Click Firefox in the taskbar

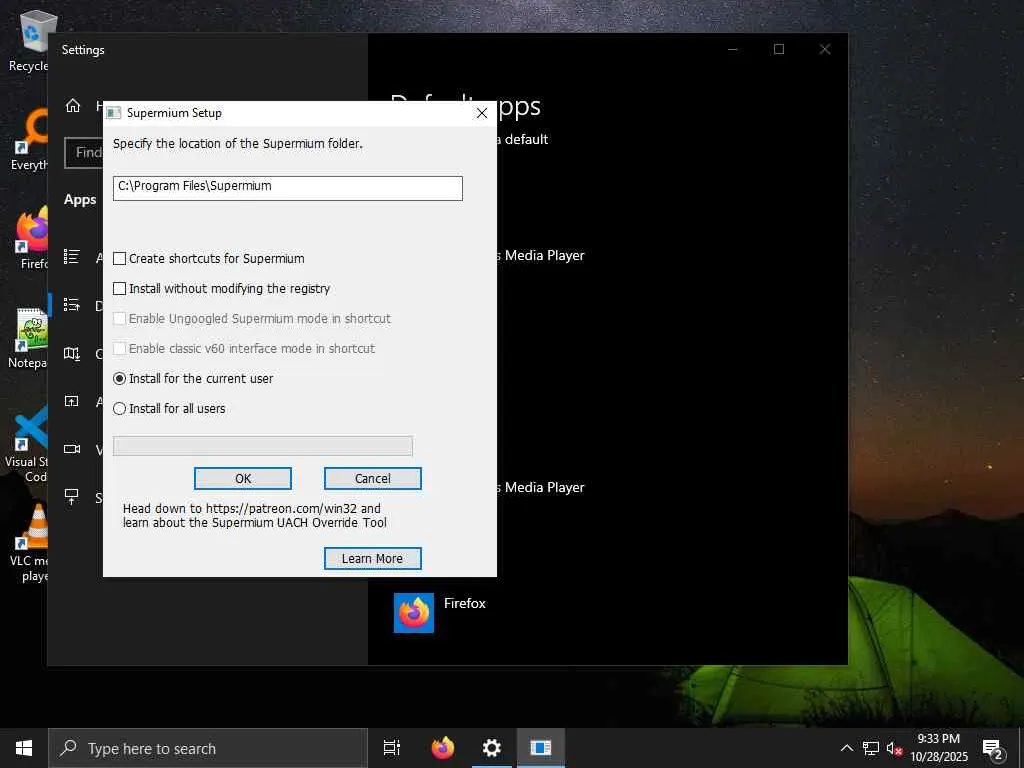click(443, 748)
